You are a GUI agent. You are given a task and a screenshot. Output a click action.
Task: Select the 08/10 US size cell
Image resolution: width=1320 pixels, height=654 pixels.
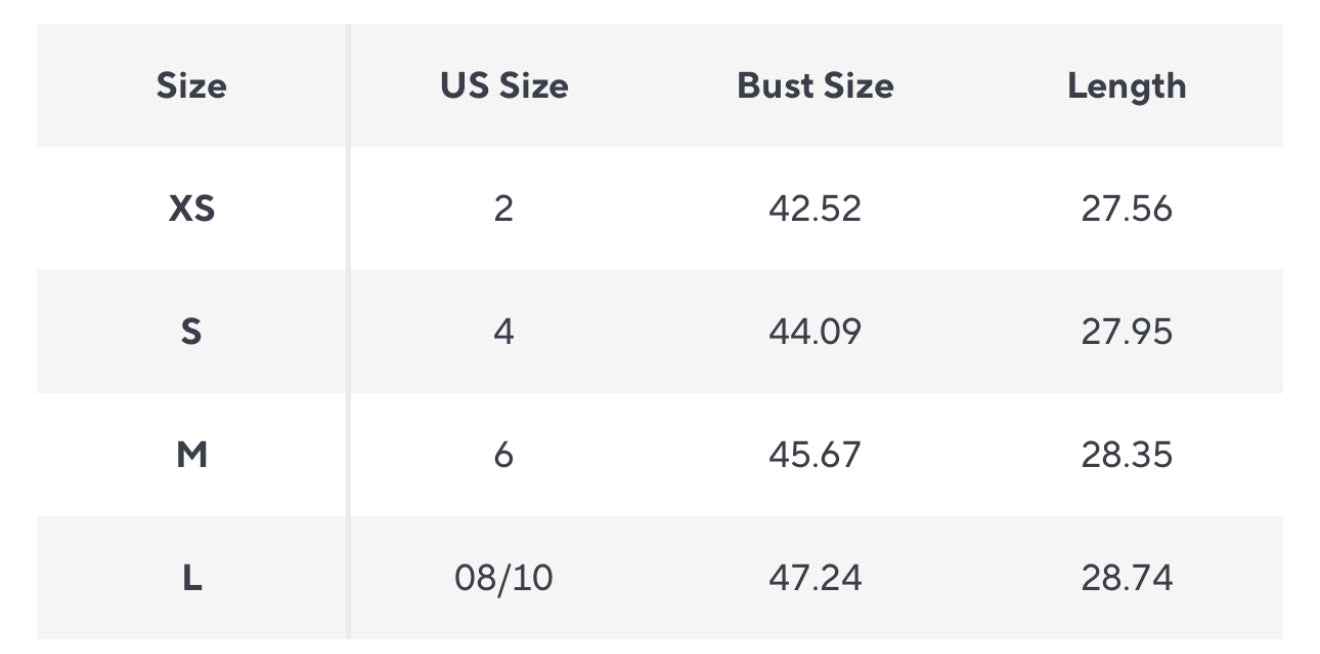tap(504, 578)
